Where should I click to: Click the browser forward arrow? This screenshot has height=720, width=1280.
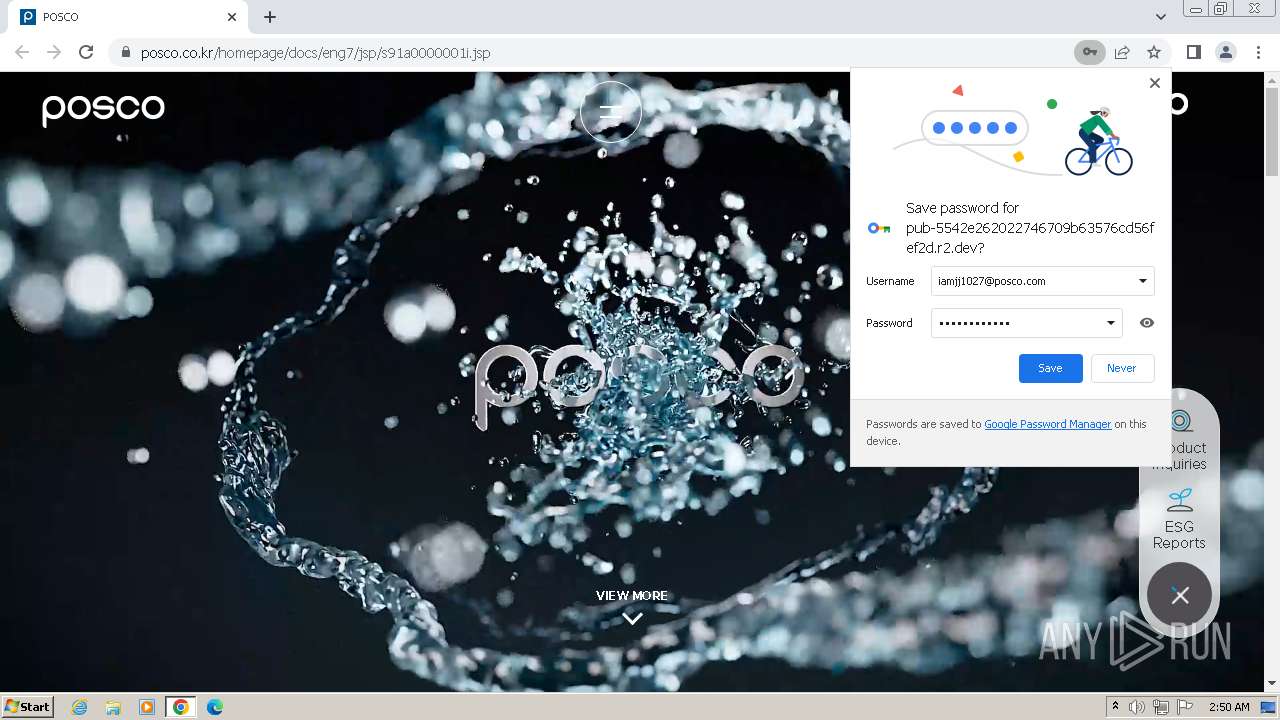click(54, 52)
